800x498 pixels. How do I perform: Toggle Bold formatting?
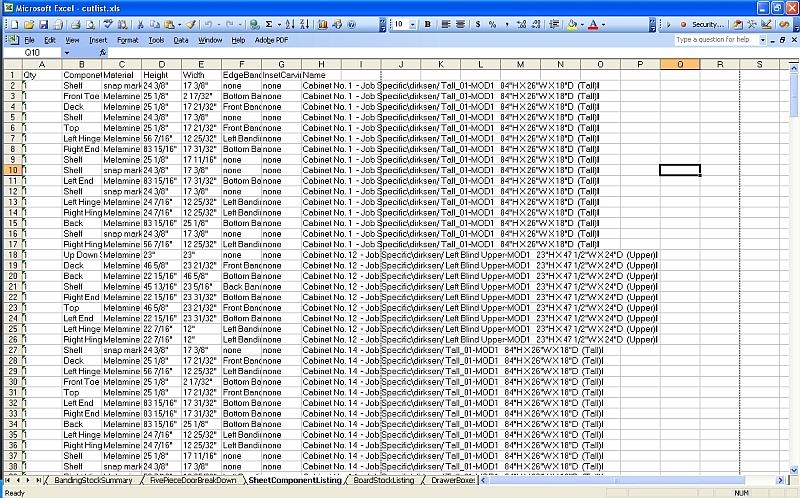(x=428, y=24)
